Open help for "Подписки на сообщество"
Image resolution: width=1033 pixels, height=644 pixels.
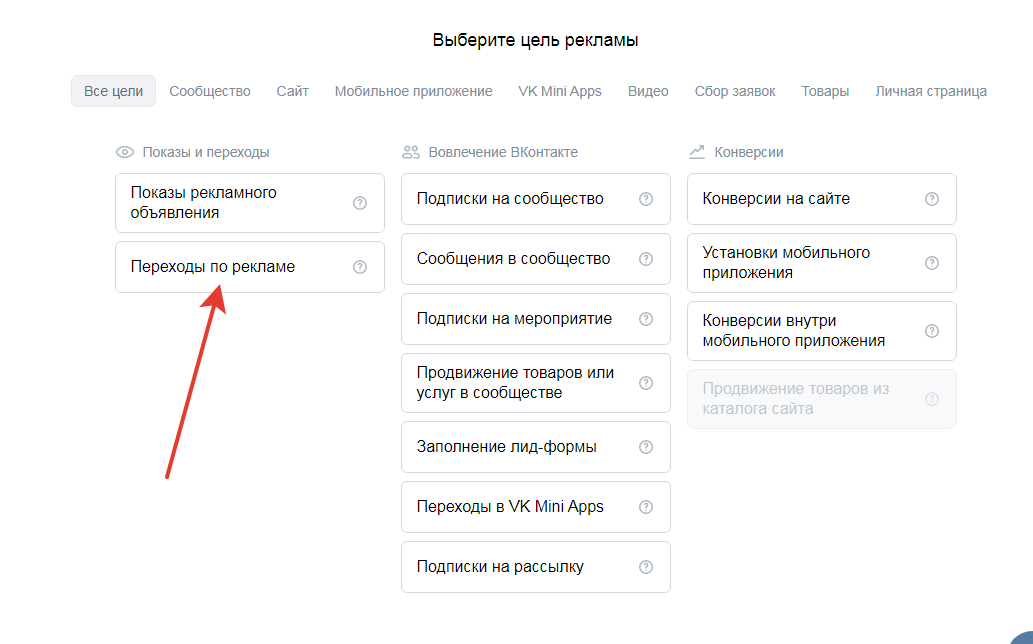pos(646,198)
